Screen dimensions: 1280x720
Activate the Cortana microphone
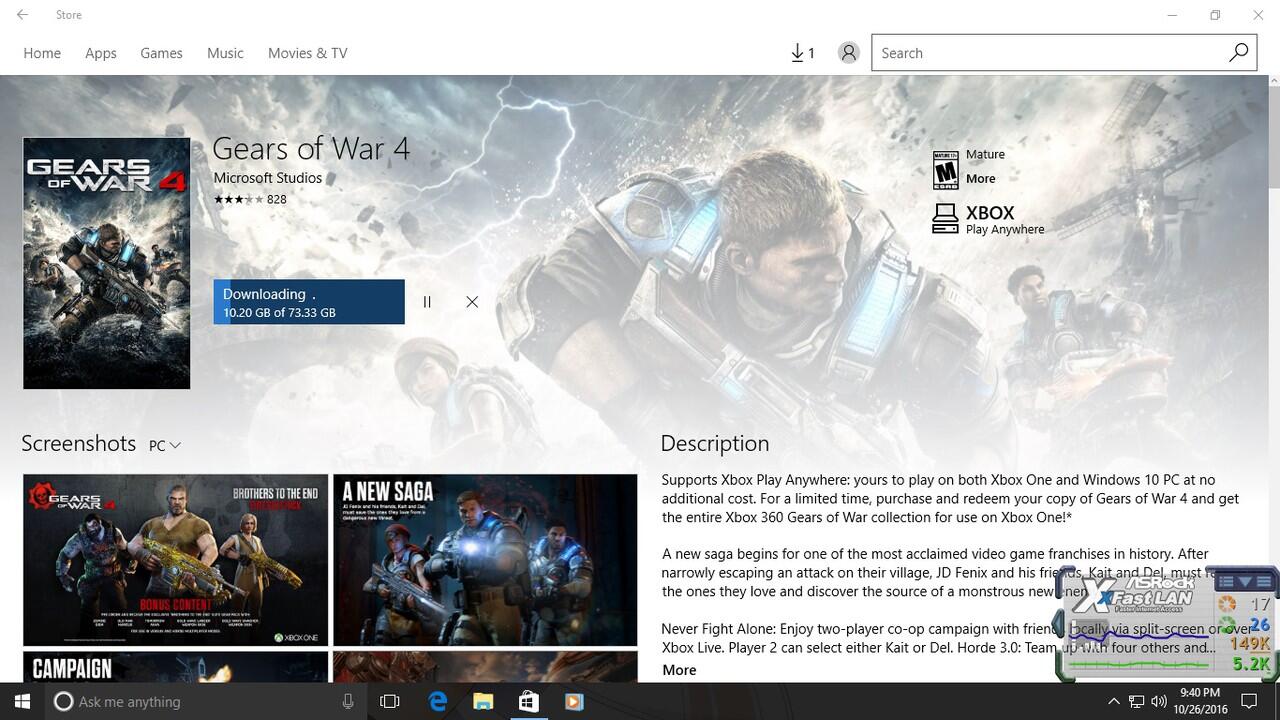pos(348,701)
